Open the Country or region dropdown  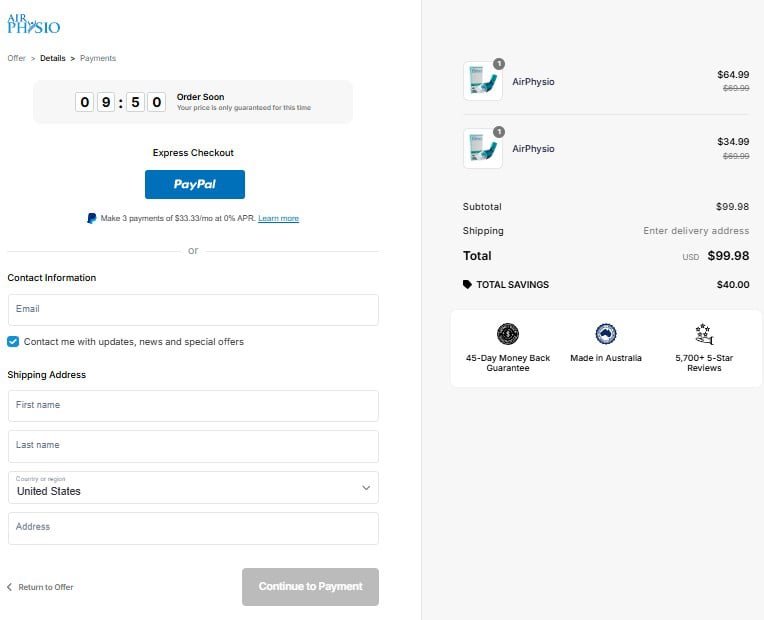(193, 487)
